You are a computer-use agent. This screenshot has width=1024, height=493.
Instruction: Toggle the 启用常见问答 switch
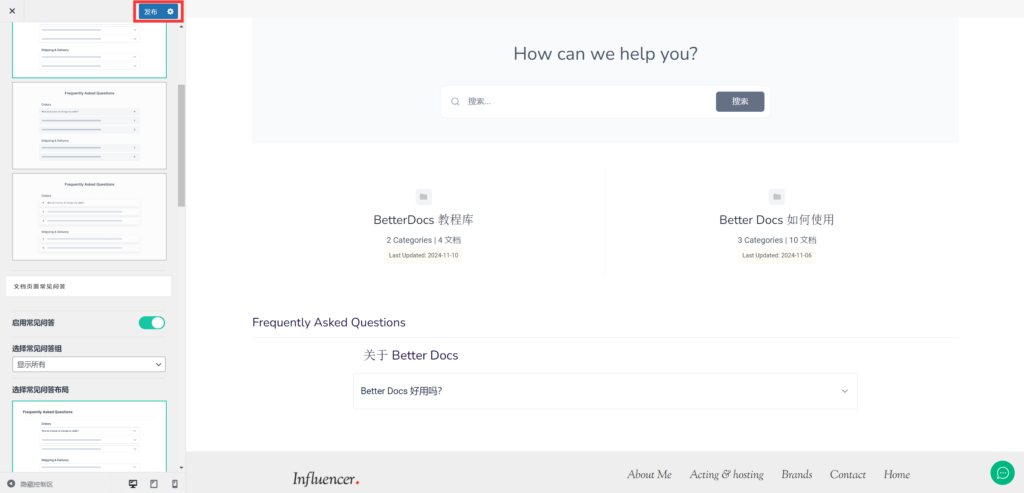click(152, 323)
